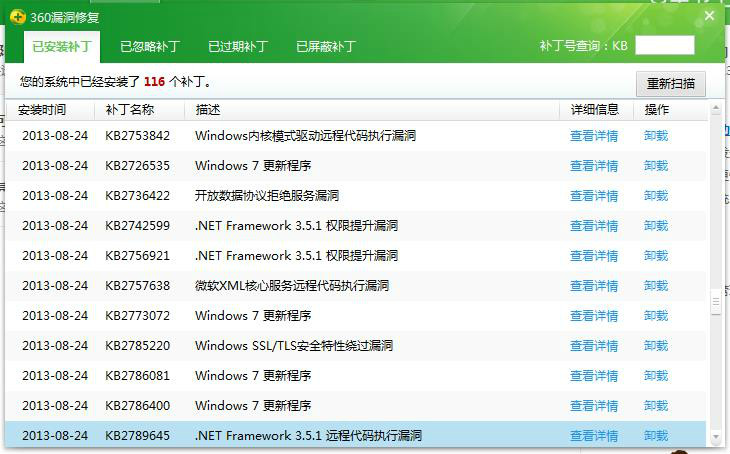Image resolution: width=730 pixels, height=454 pixels.
Task: Click description 微软XML核心服务远程代码执行漏洞
Action: [x=292, y=286]
